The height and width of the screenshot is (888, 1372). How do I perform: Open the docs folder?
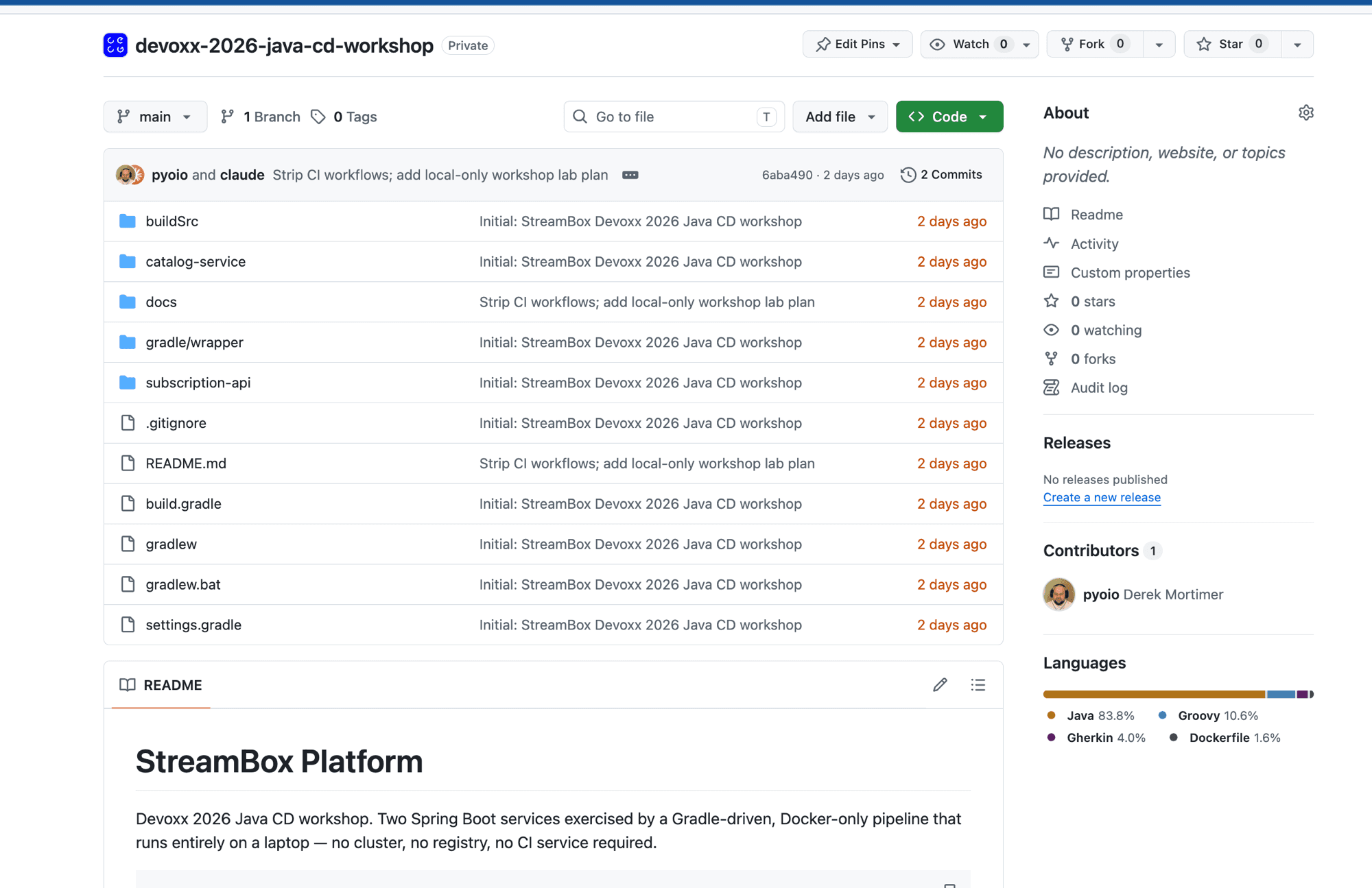point(161,302)
